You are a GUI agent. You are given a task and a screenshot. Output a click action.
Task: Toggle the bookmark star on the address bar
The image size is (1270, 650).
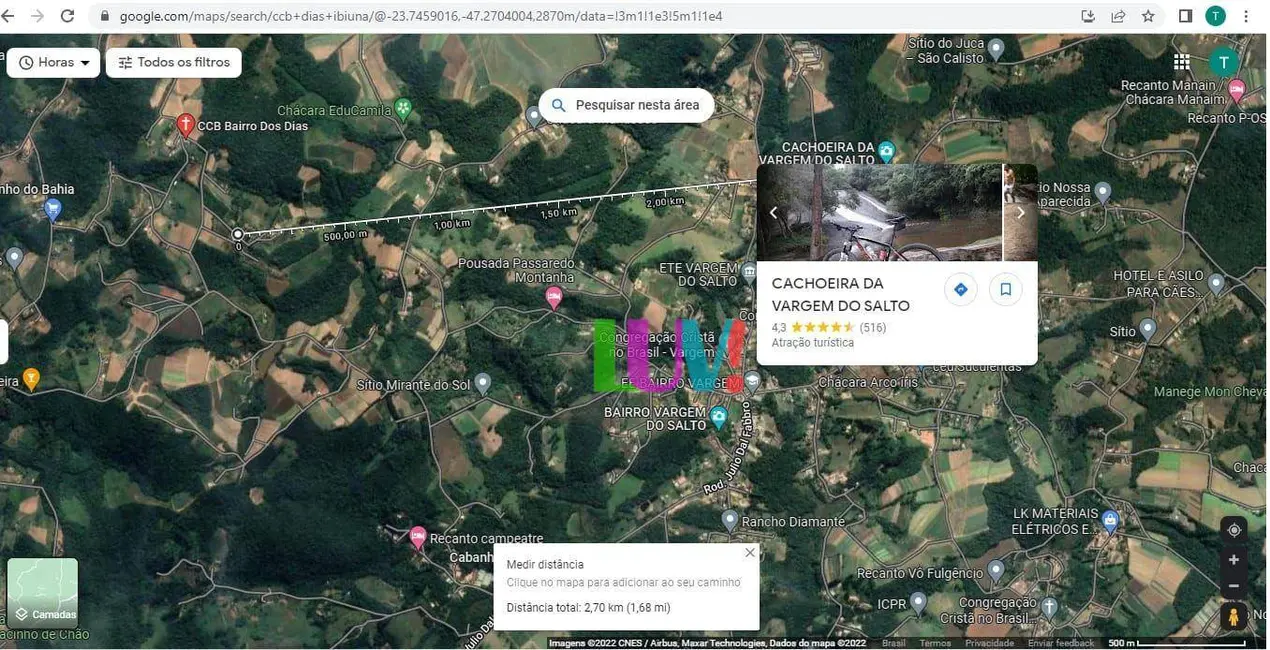pos(1147,16)
